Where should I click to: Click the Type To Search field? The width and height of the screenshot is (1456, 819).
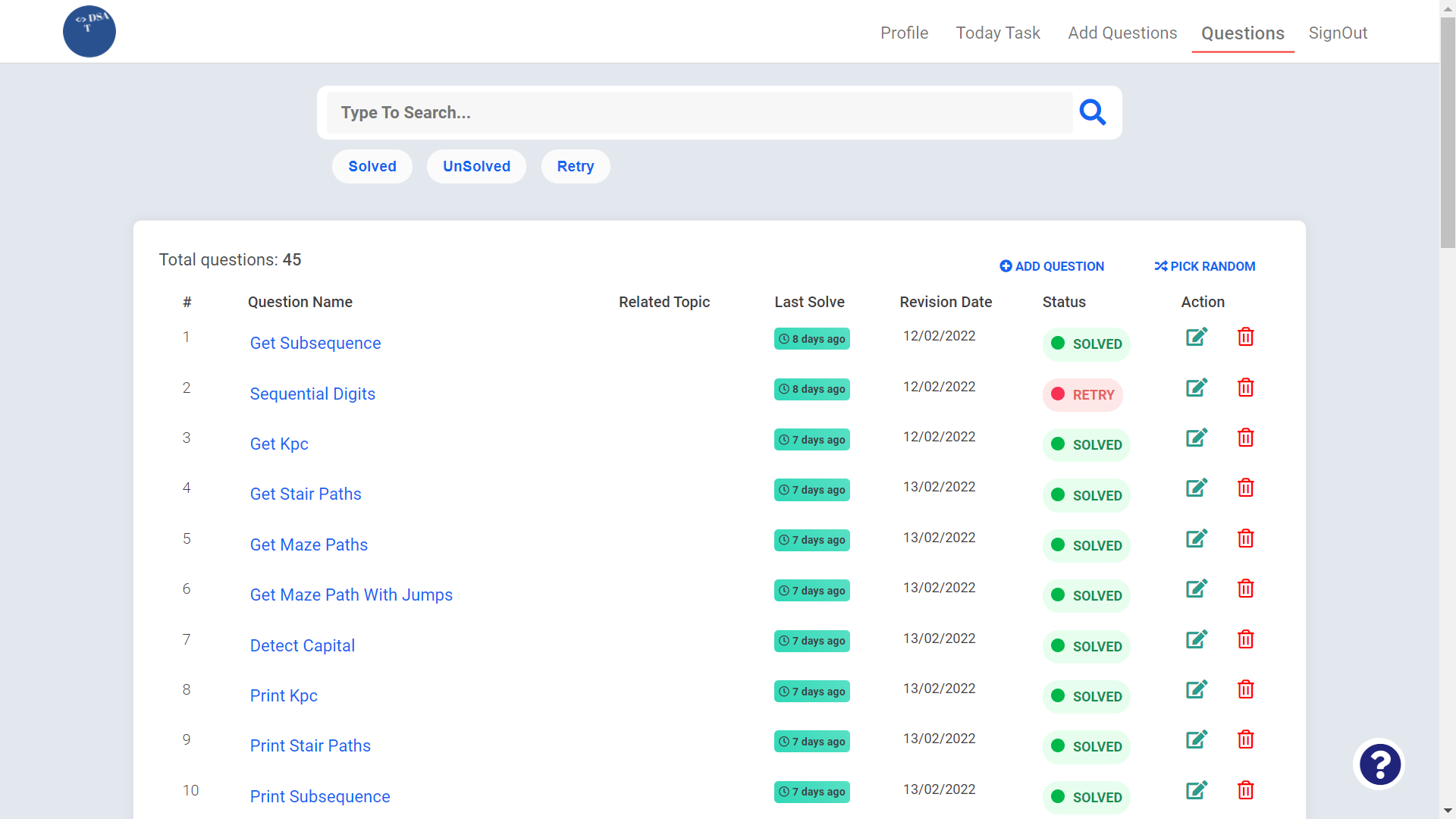[x=698, y=112]
